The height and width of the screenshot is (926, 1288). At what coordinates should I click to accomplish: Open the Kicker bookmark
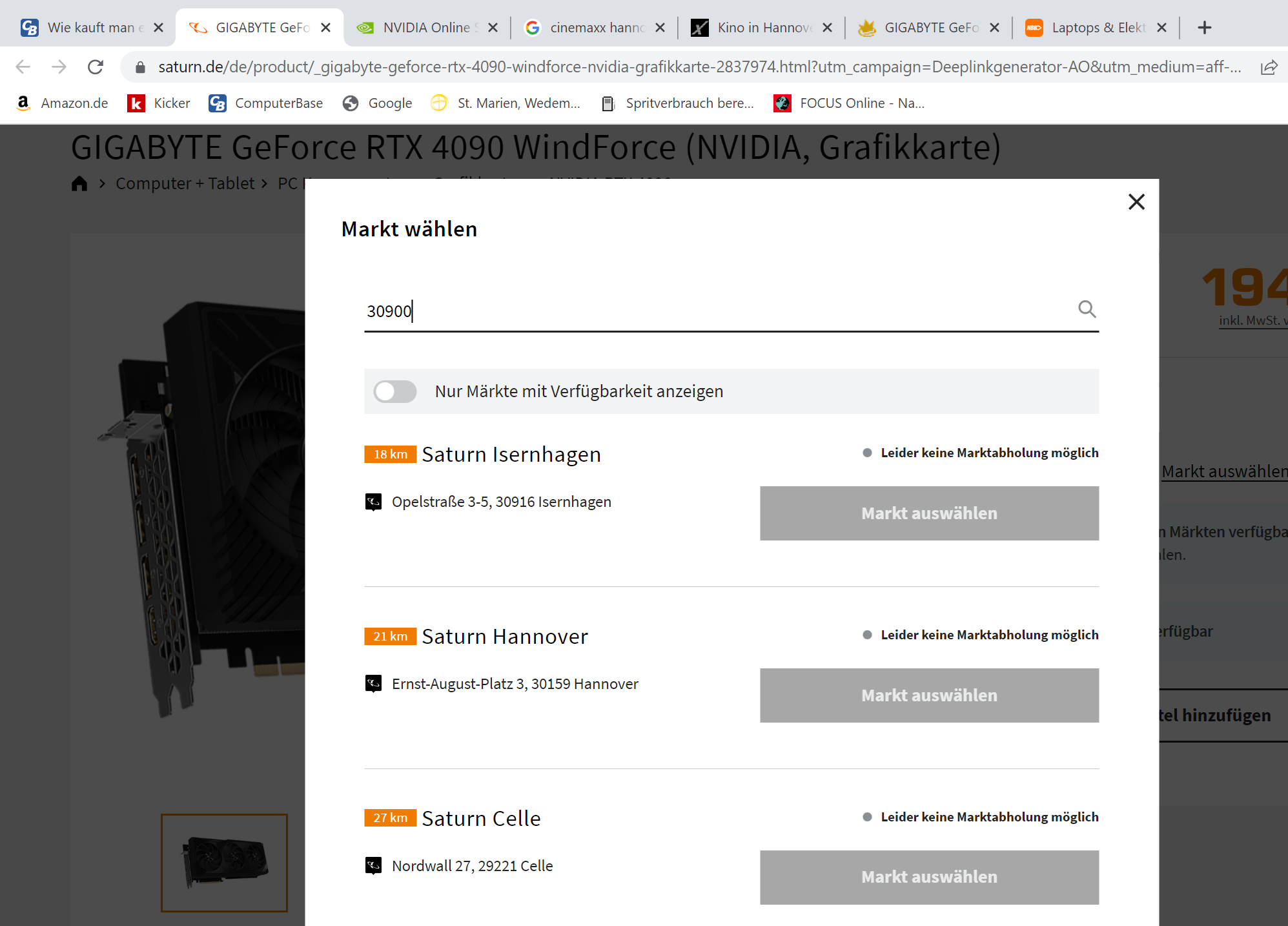[159, 103]
